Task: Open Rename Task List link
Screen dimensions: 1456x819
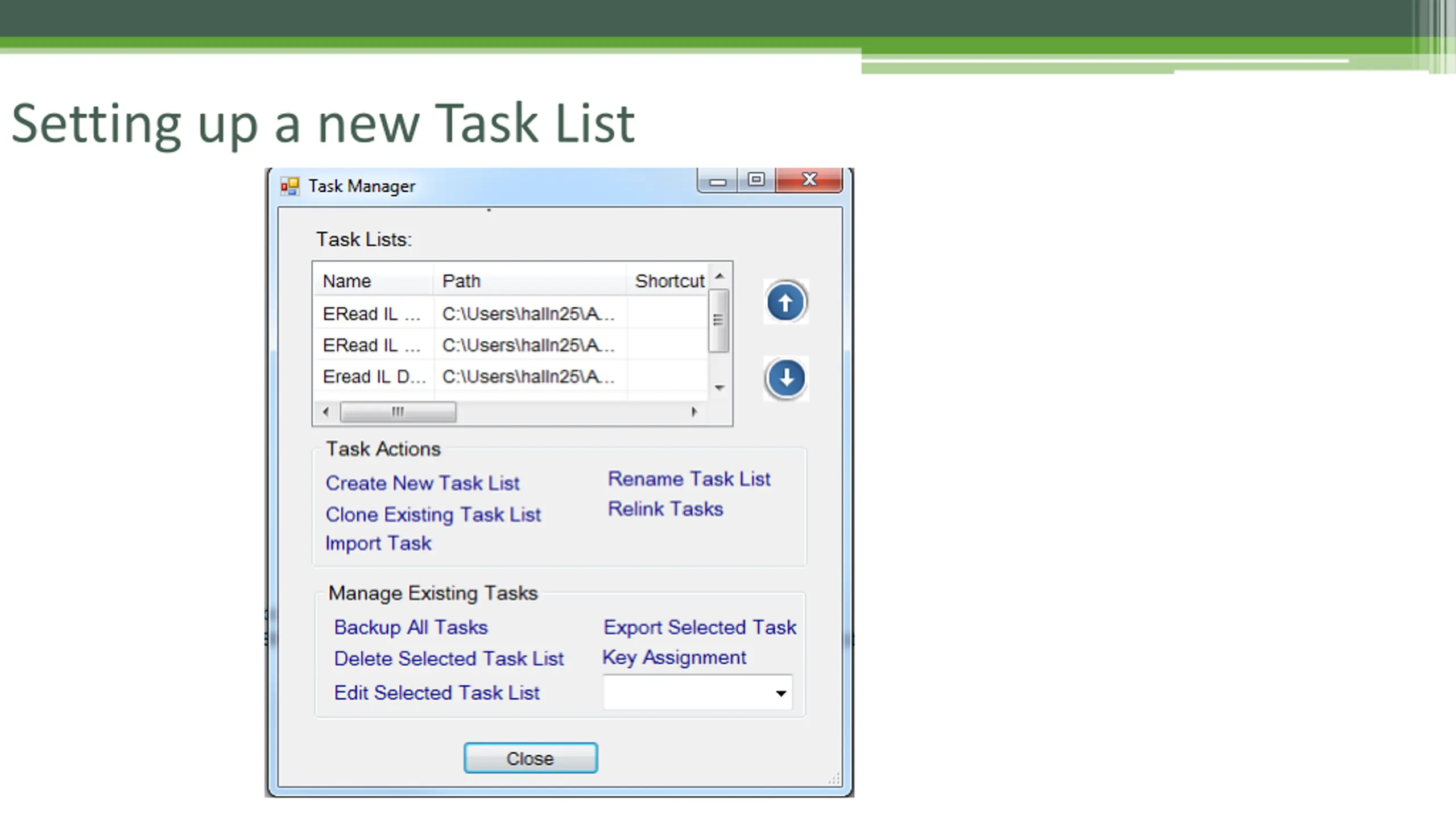Action: pos(689,479)
